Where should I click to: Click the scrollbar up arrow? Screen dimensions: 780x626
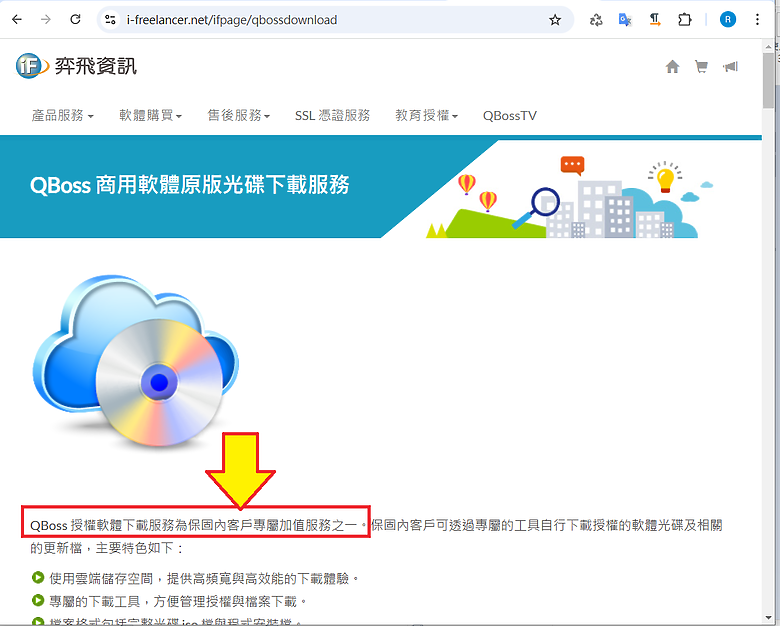coord(768,46)
